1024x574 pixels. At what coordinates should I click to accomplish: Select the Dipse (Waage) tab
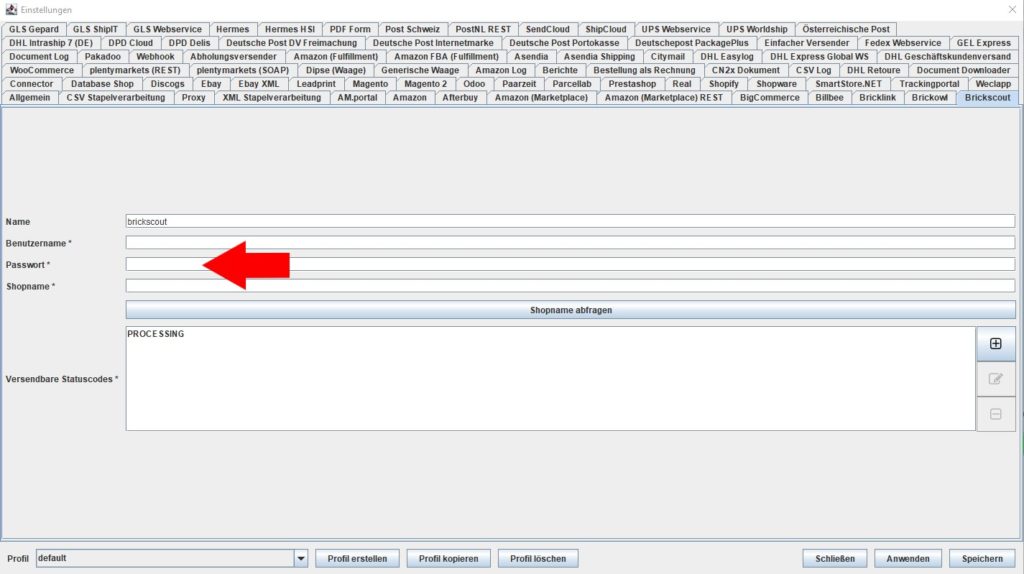tap(336, 70)
